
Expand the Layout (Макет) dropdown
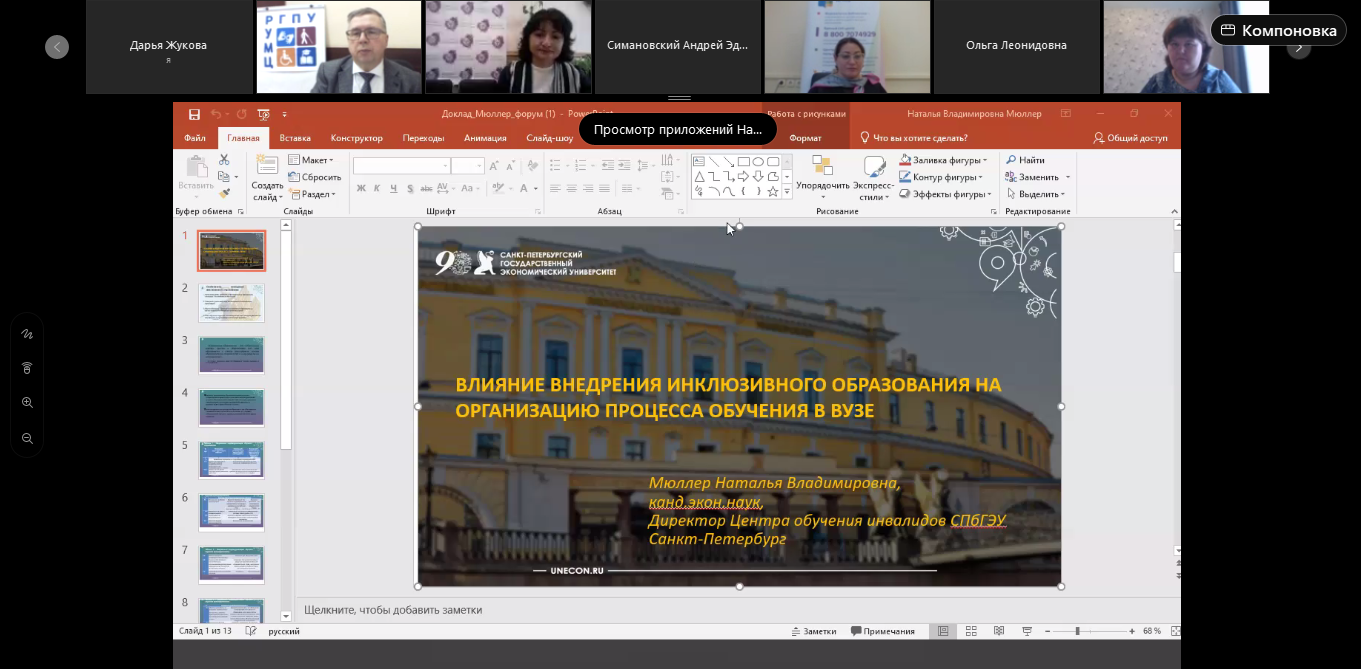(314, 160)
